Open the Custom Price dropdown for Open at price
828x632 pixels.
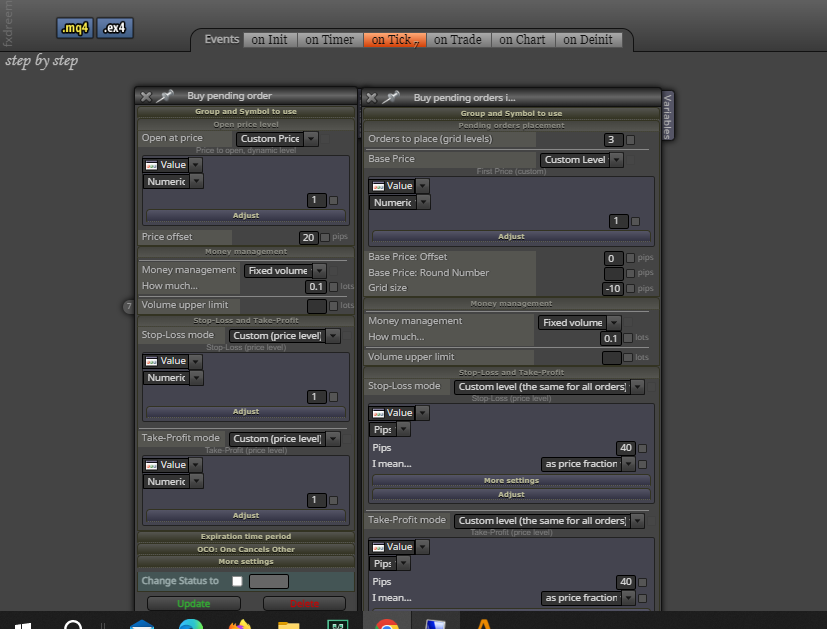tap(277, 139)
